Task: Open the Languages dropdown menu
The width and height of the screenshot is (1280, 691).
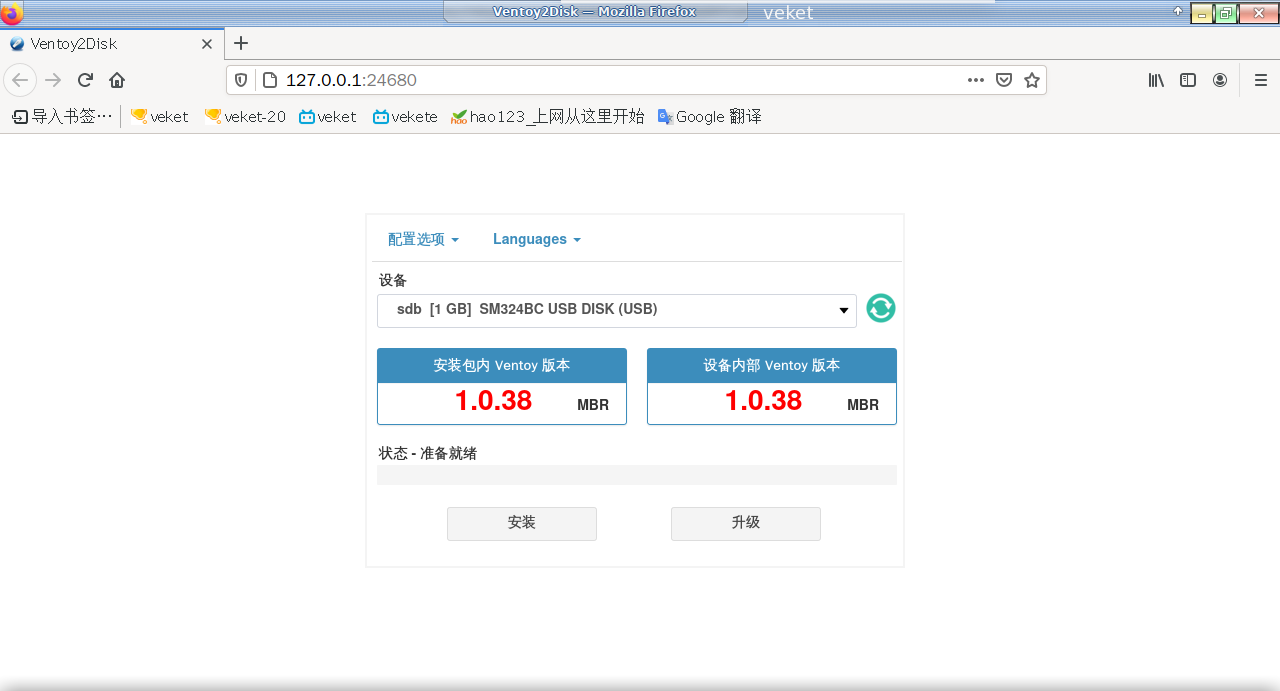Action: 536,239
